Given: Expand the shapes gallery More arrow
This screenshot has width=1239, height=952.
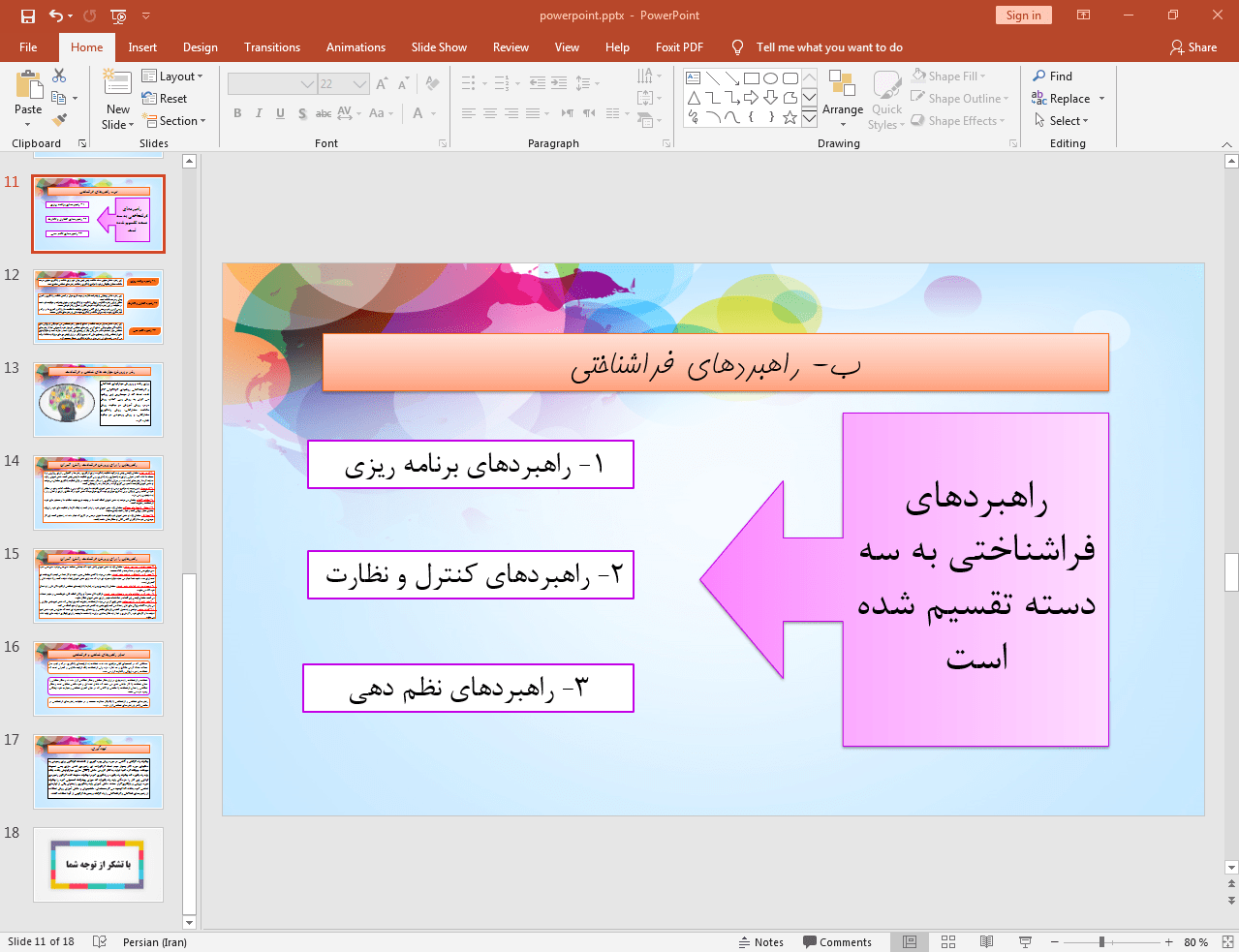Looking at the screenshot, I should pyautogui.click(x=809, y=118).
